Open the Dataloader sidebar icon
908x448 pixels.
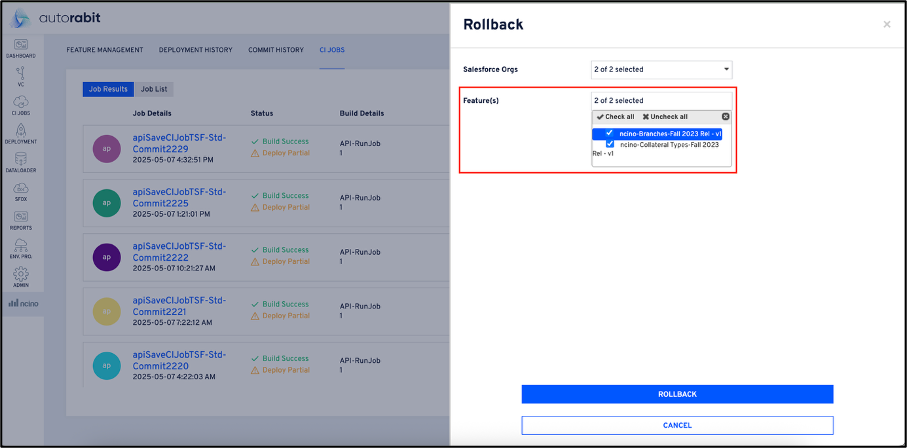(x=21, y=162)
